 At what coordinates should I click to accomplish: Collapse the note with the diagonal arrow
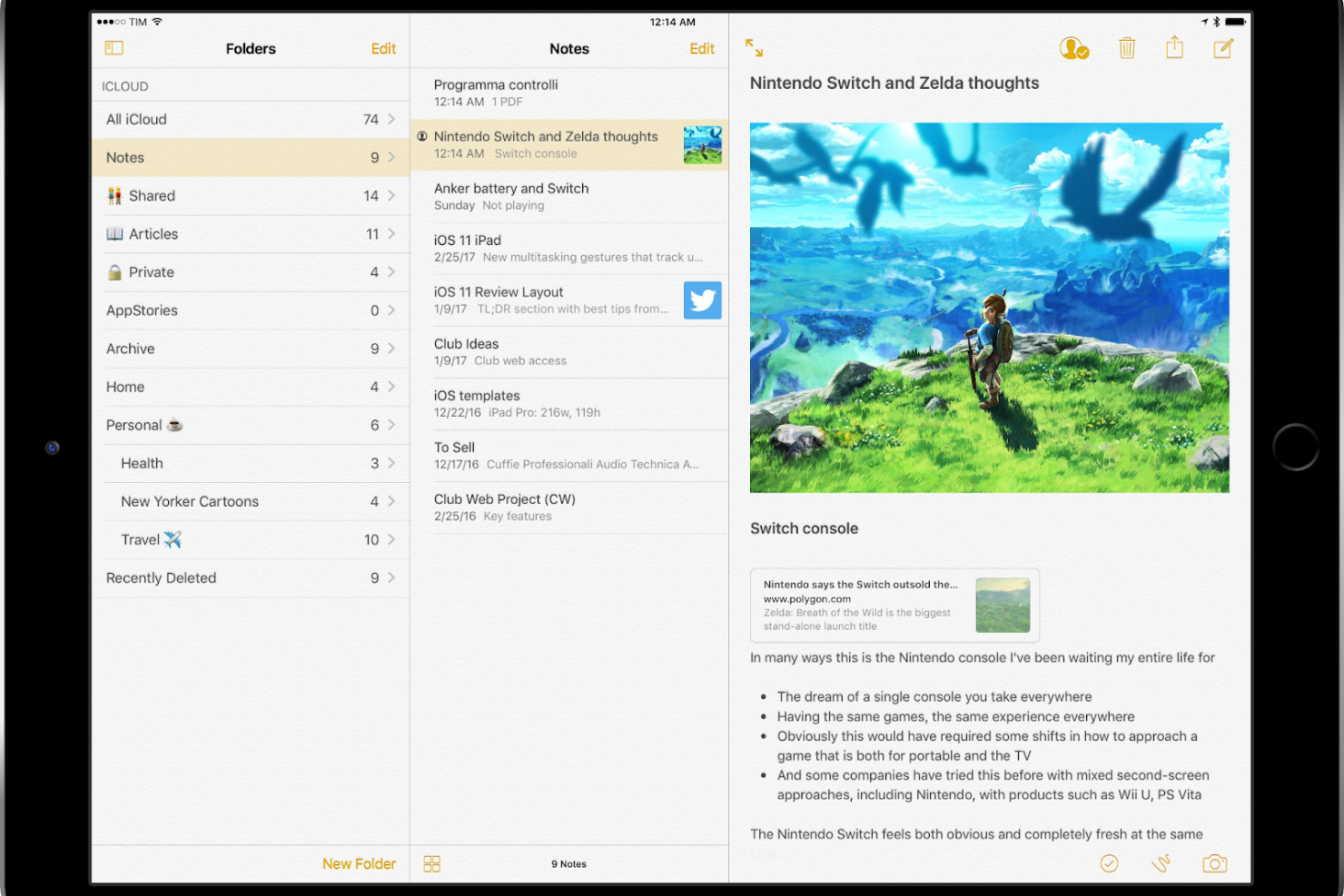[x=755, y=47]
